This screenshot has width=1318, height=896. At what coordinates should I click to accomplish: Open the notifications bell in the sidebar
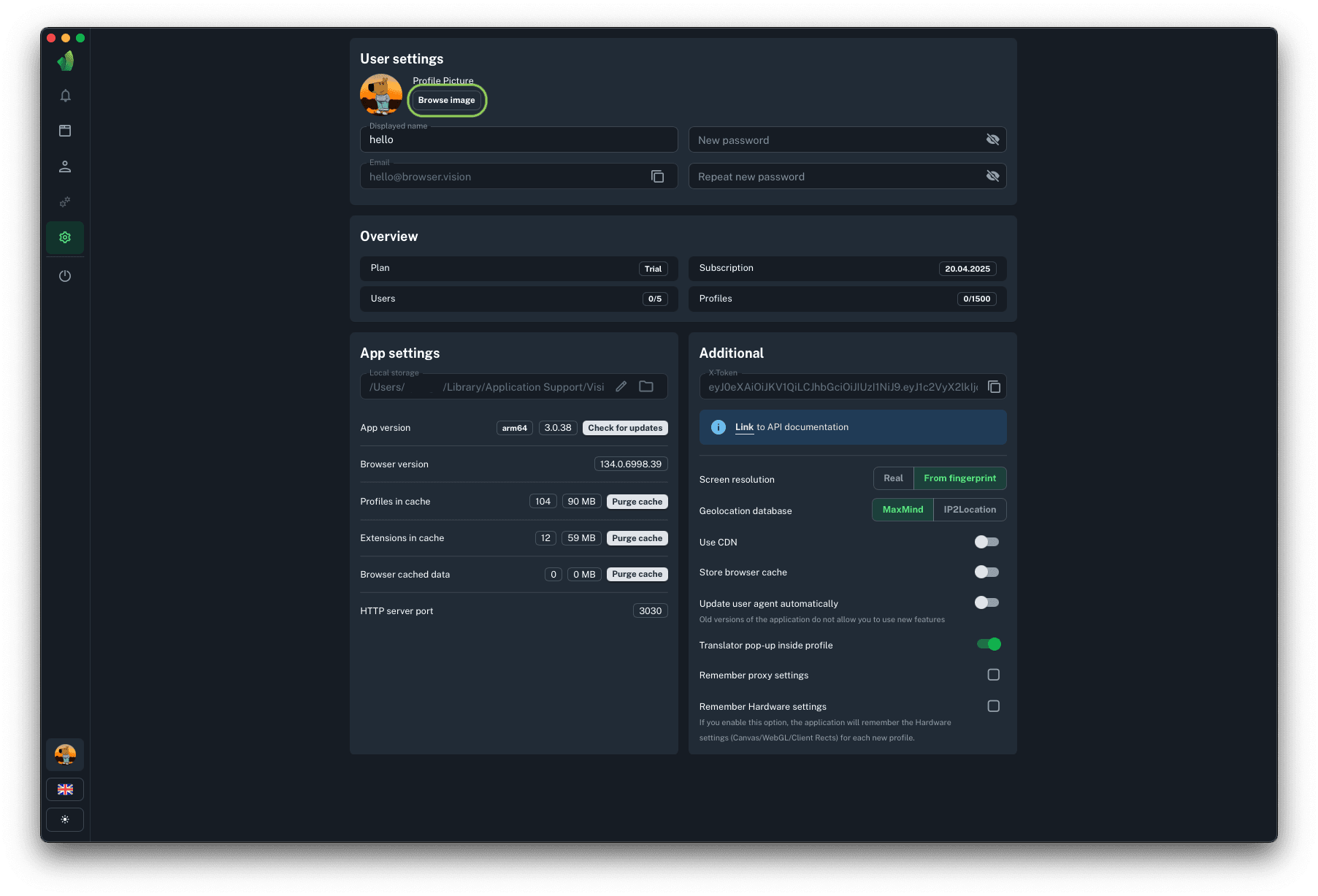point(65,95)
